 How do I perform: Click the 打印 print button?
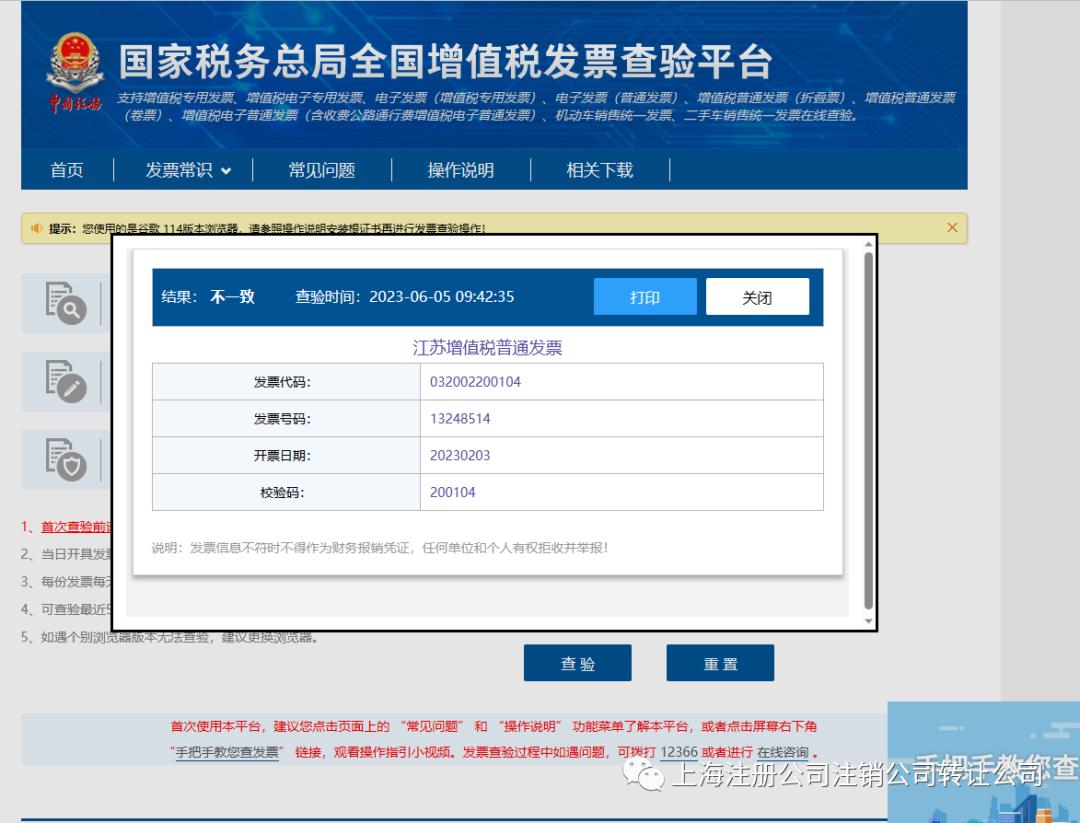click(645, 296)
